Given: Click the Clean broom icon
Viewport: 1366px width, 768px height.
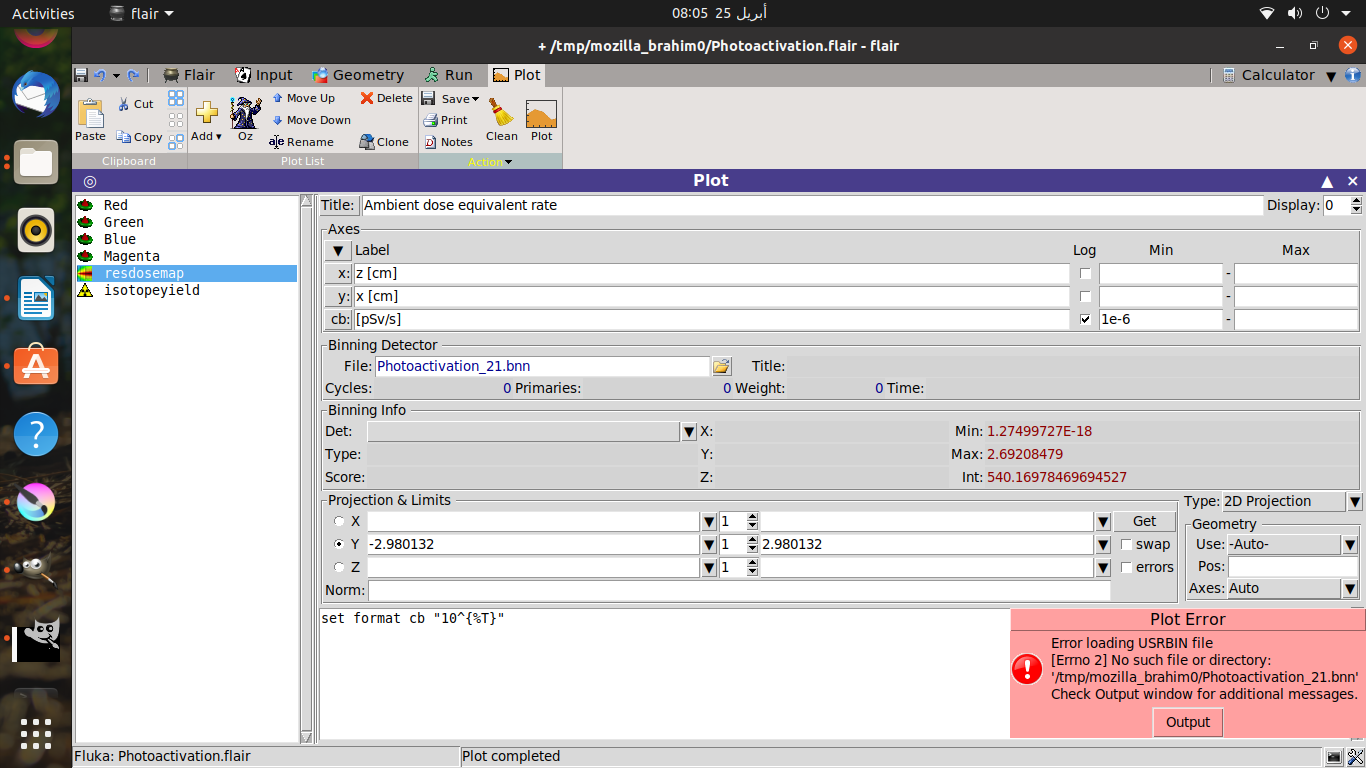Looking at the screenshot, I should tap(501, 115).
